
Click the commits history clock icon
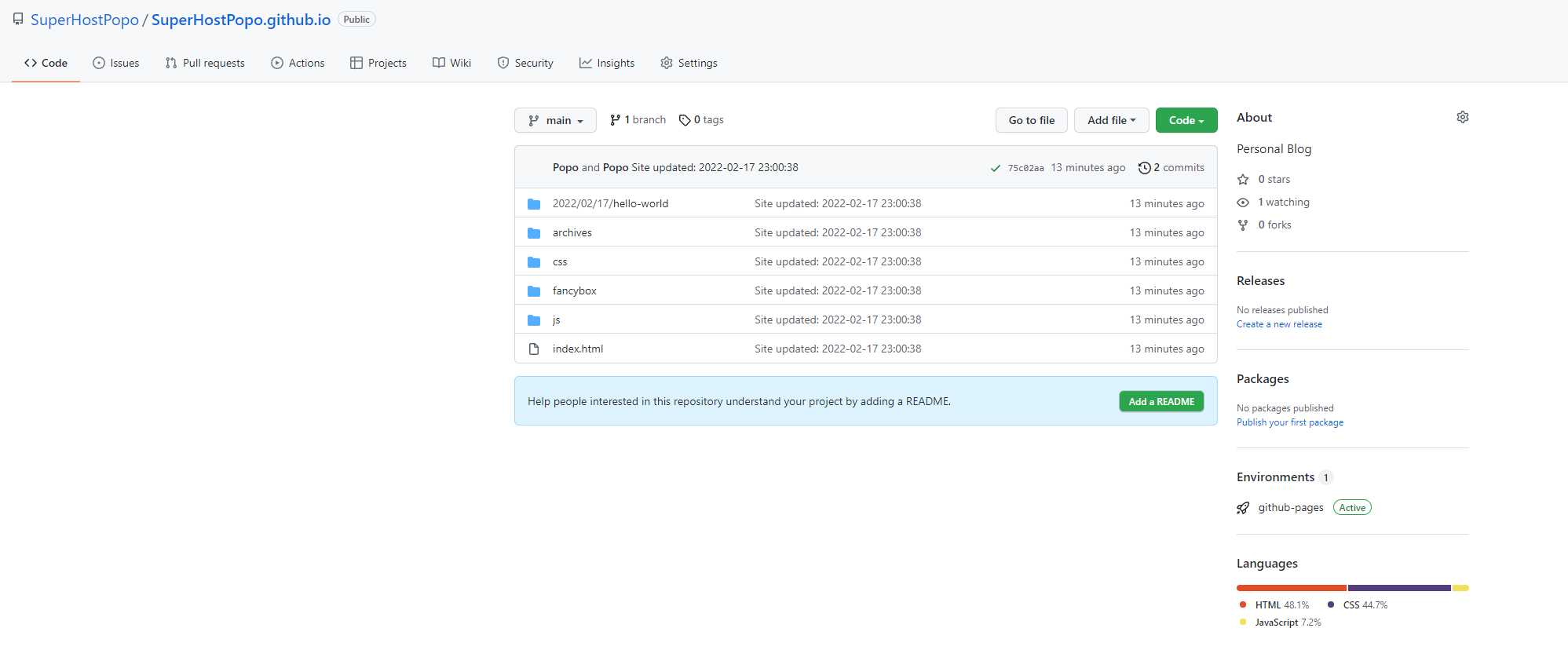1145,167
